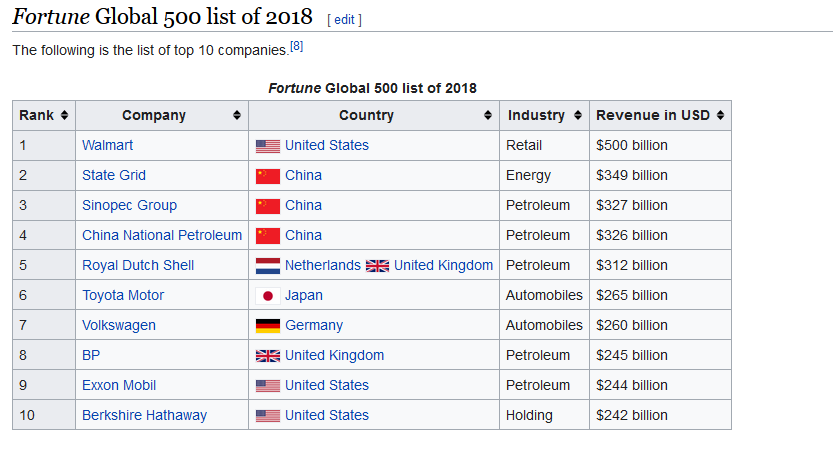Click the China flag in State Grid row
Image resolution: width=833 pixels, height=451 pixels.
click(x=268, y=176)
